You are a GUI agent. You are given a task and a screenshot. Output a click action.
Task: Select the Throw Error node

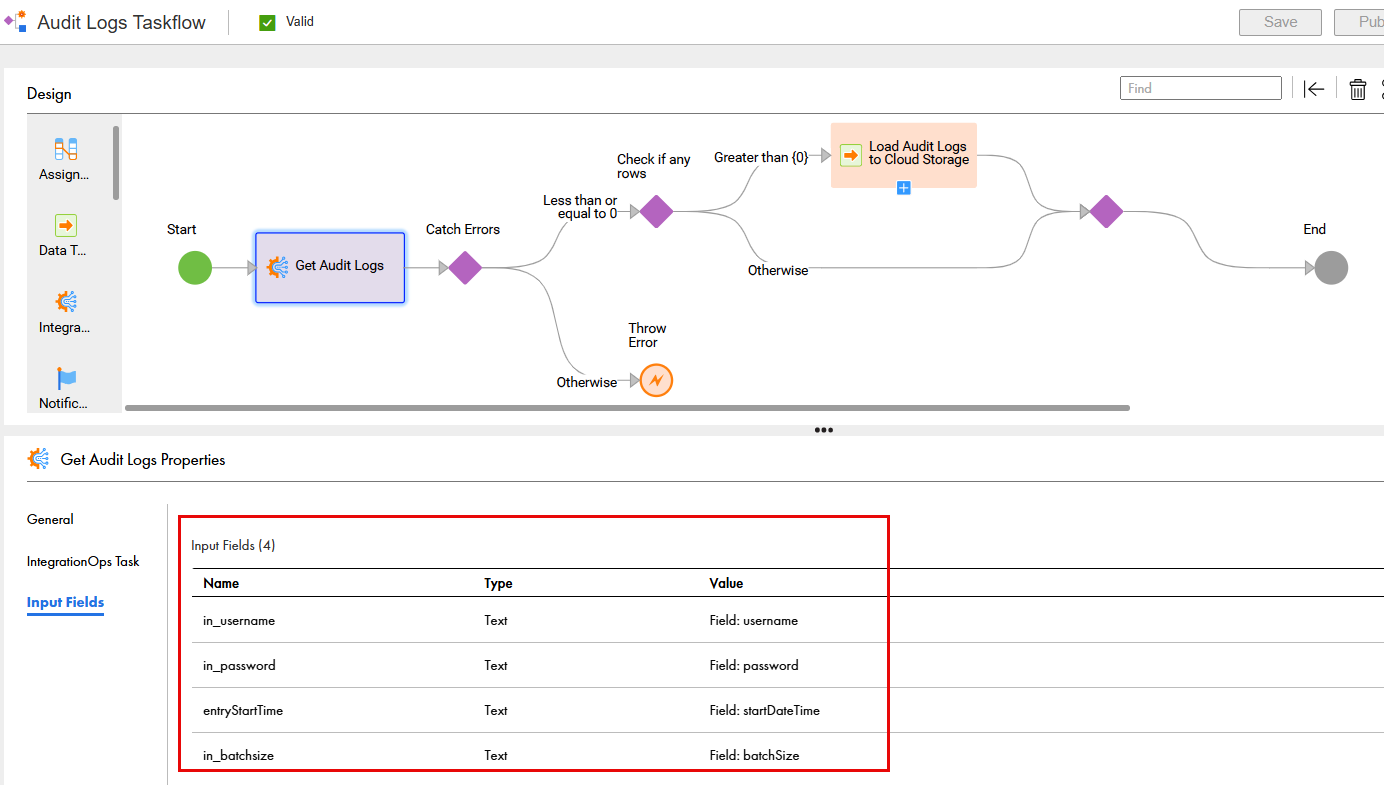[x=657, y=381]
